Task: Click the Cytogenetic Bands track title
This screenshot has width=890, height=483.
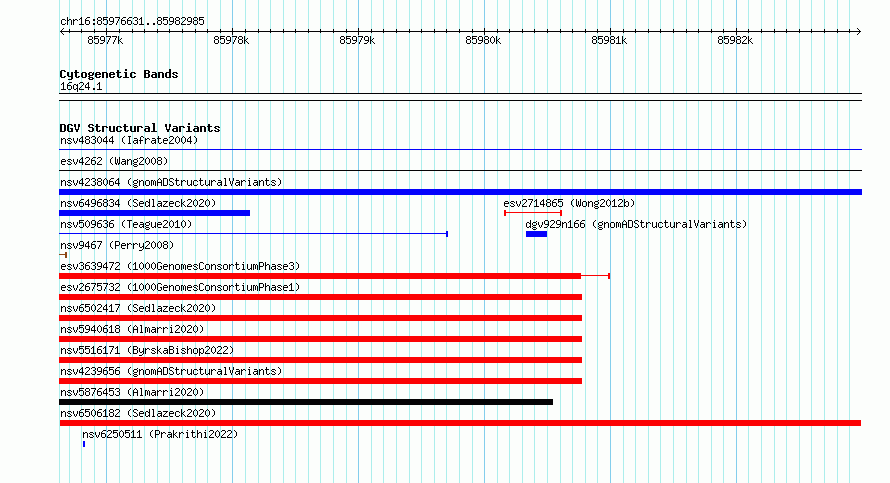Action: point(119,74)
